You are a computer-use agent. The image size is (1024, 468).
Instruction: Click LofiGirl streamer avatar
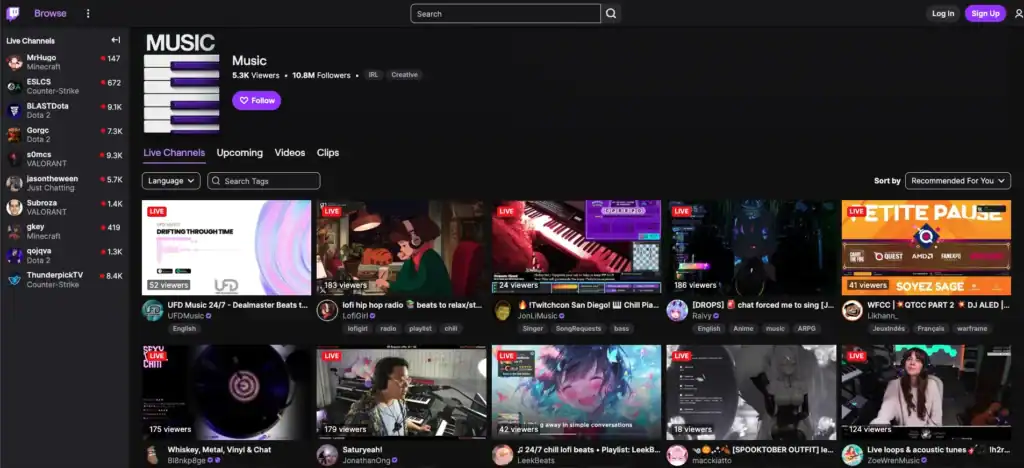point(327,310)
